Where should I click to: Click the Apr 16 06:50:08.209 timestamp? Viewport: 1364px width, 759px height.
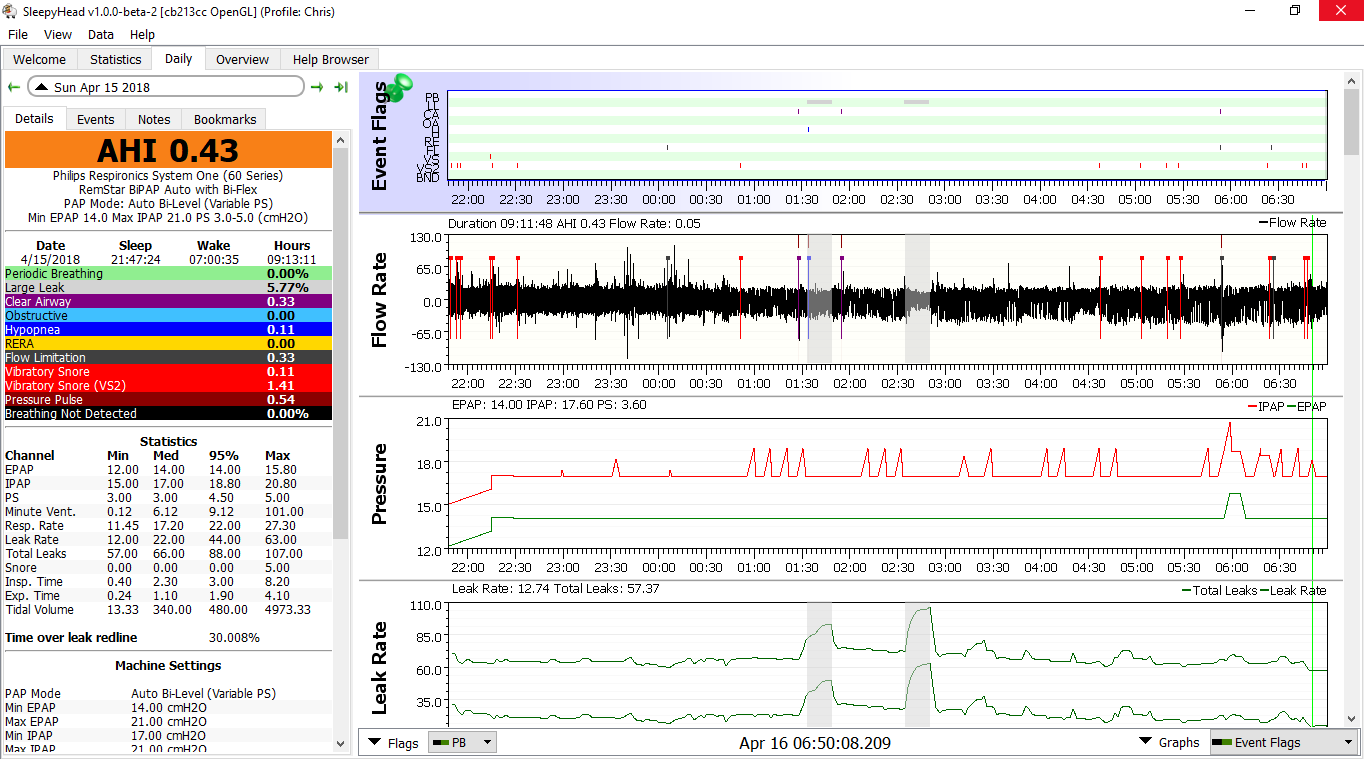[815, 743]
